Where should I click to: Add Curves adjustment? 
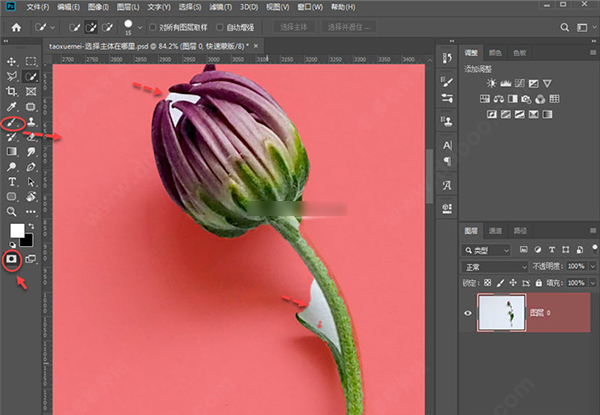coord(520,83)
